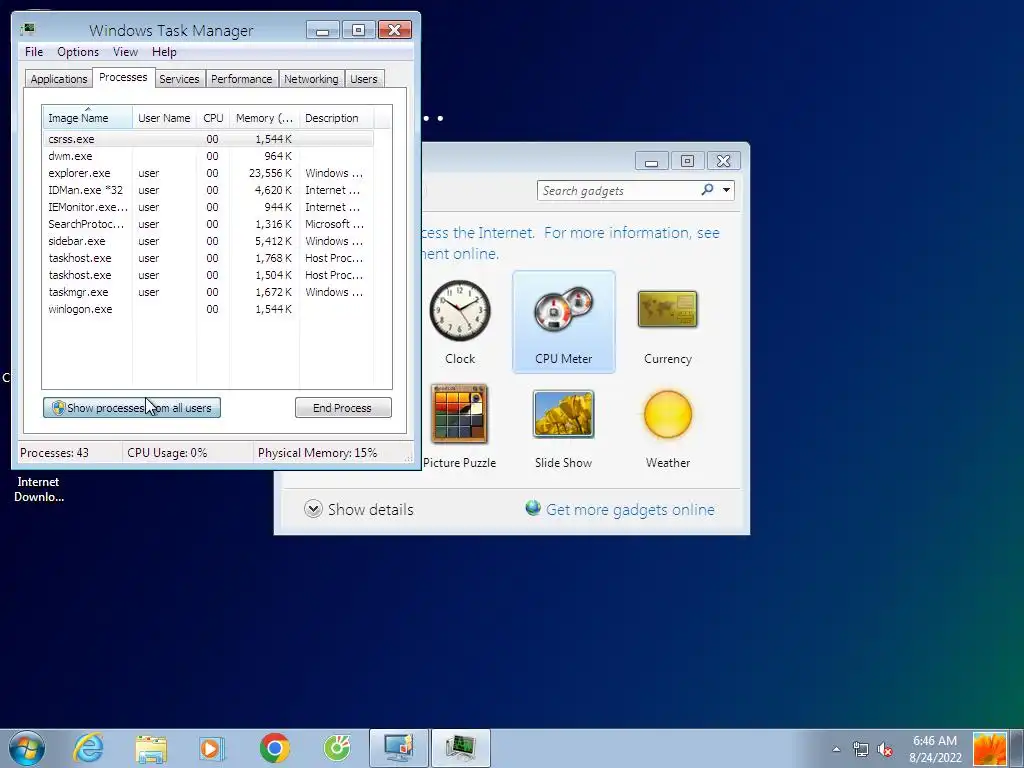Select the SearchProtoc... process row
Viewport: 1024px width, 768px height.
208,224
